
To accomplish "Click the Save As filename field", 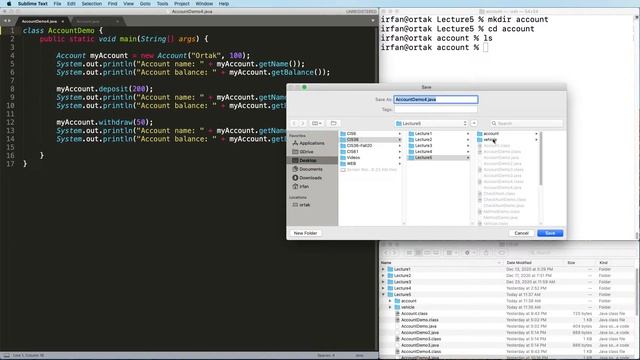I will tap(436, 100).
